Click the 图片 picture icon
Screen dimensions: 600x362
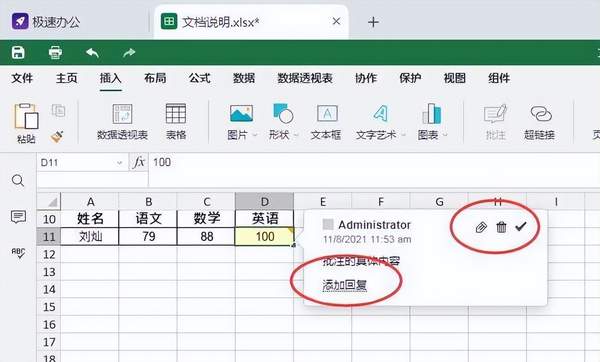241,114
